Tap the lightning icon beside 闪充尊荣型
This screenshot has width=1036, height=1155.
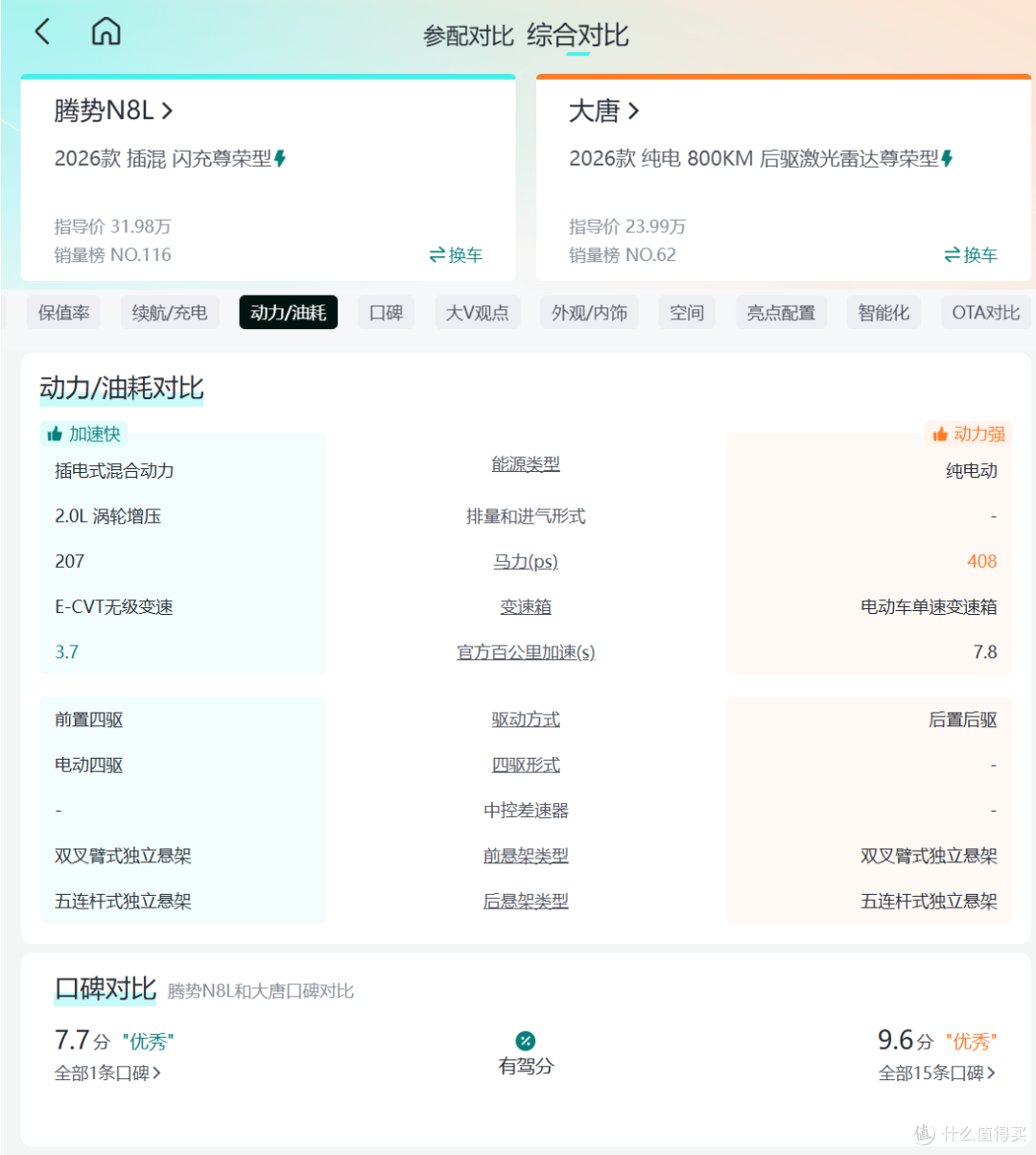[280, 158]
